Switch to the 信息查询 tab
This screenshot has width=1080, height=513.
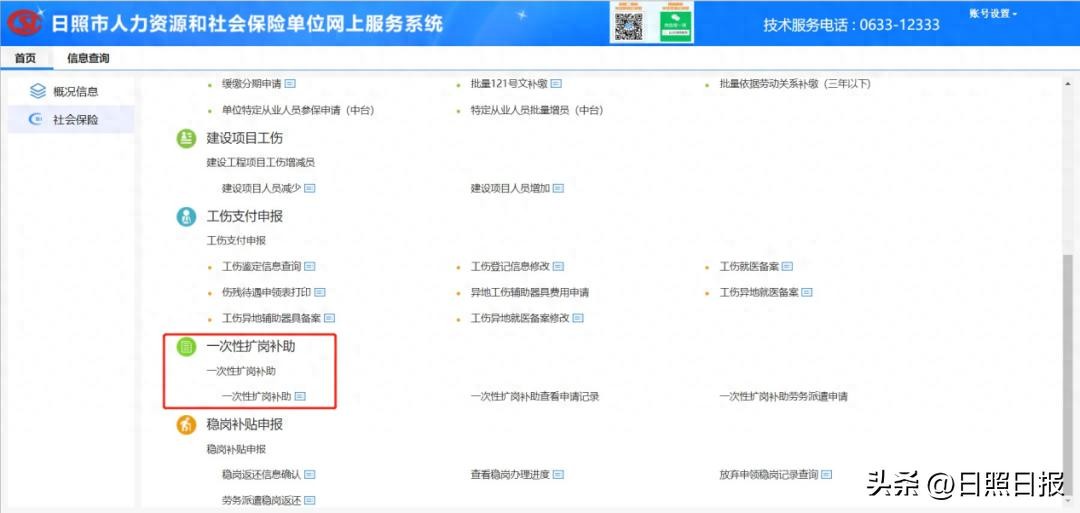click(x=88, y=59)
